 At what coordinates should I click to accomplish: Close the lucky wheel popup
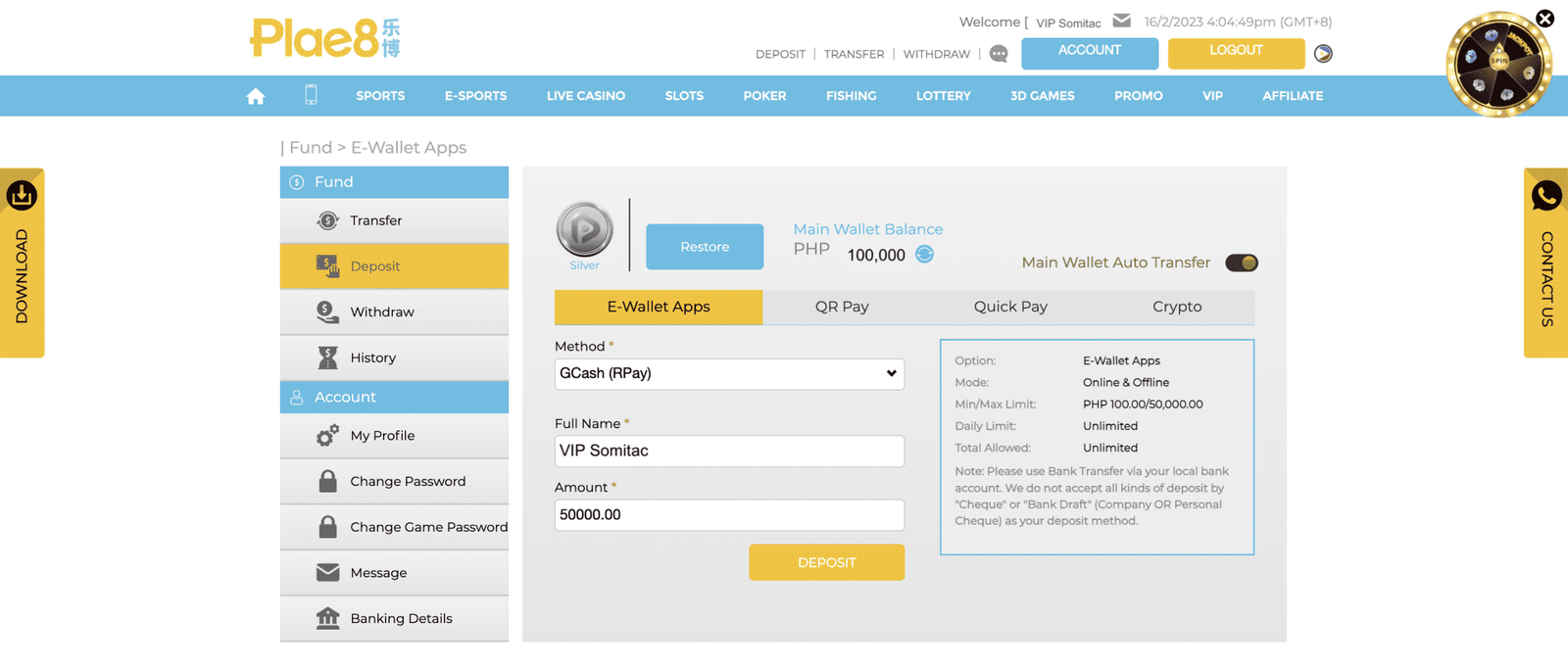coord(1544,19)
